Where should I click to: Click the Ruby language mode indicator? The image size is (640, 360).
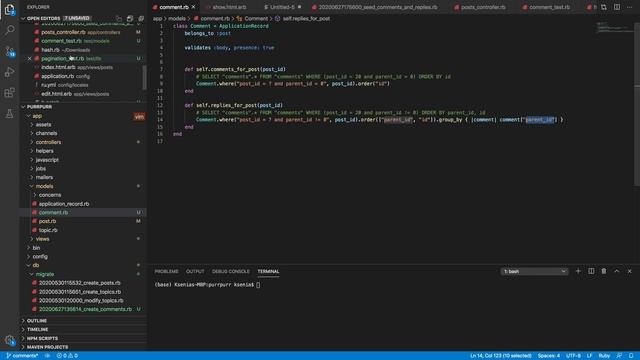click(604, 356)
